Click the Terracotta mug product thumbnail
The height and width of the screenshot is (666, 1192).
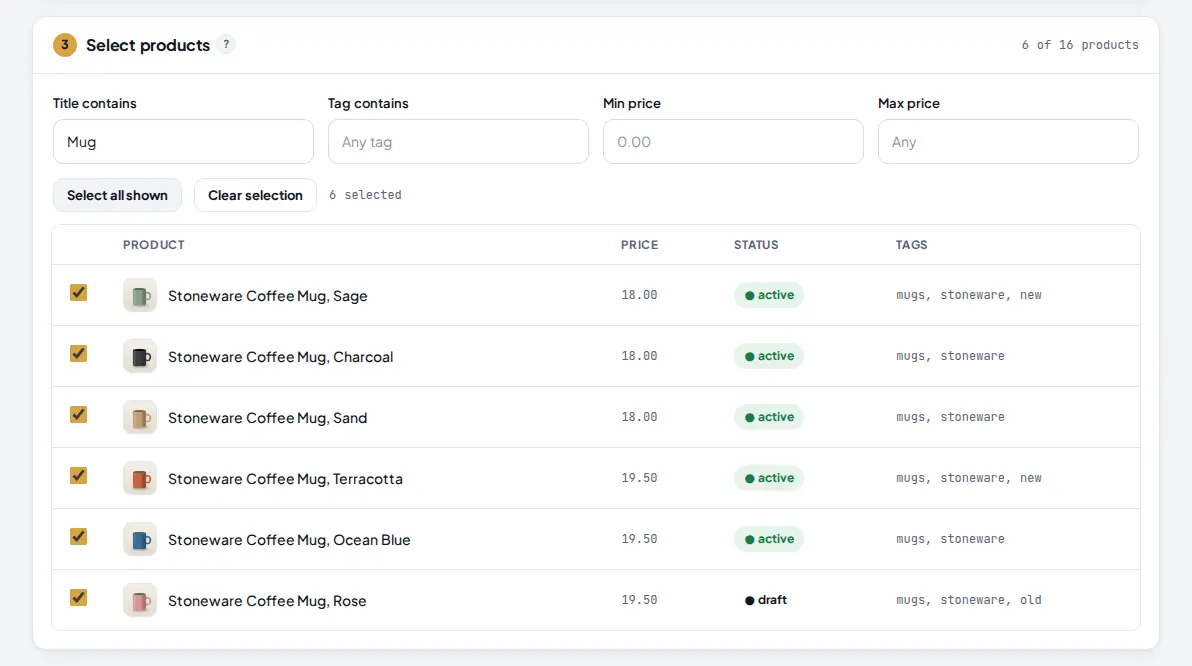140,478
